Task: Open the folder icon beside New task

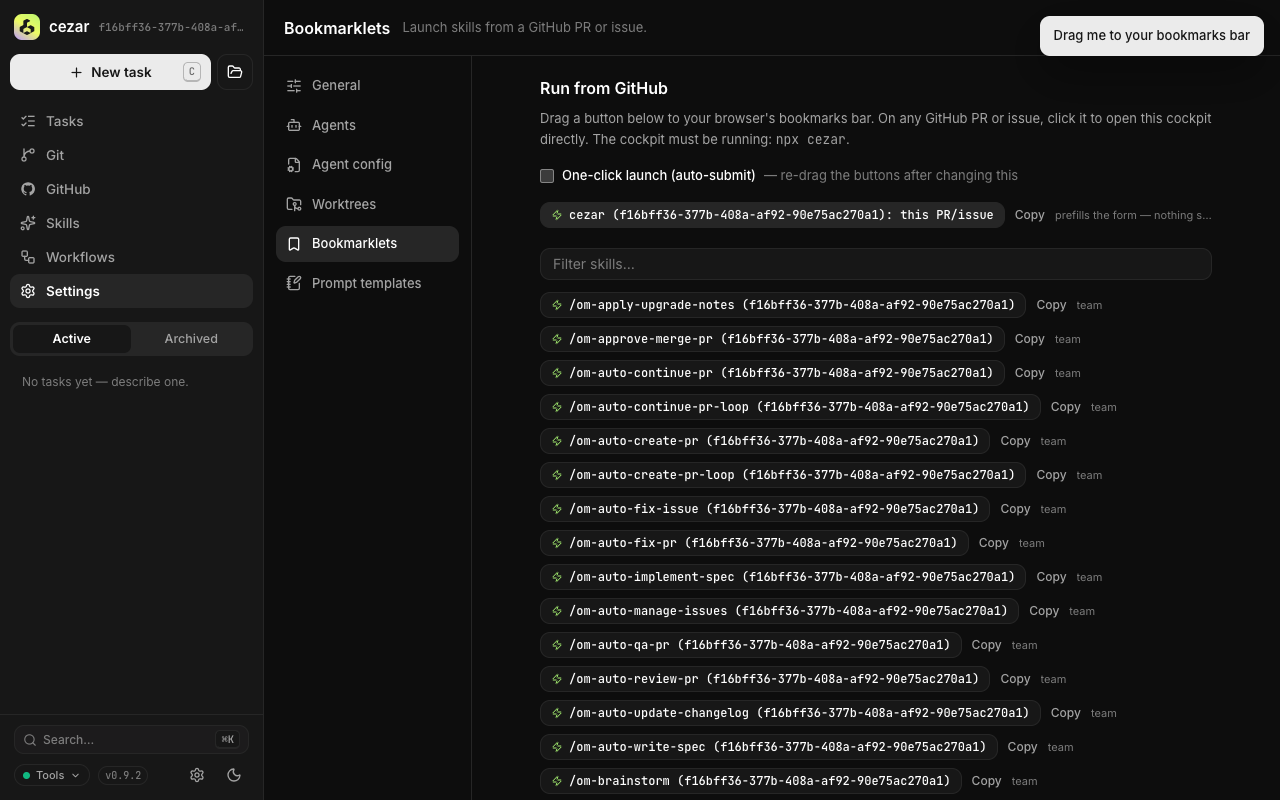Action: point(235,72)
